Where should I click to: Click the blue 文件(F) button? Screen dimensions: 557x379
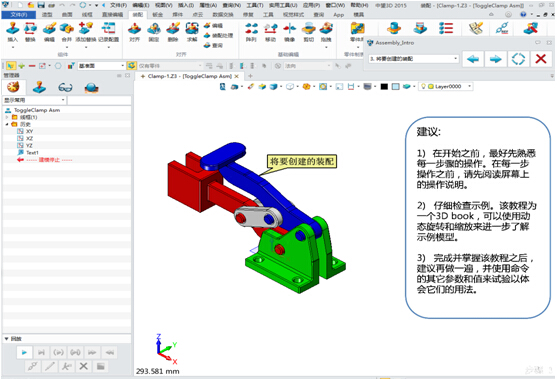(19, 15)
